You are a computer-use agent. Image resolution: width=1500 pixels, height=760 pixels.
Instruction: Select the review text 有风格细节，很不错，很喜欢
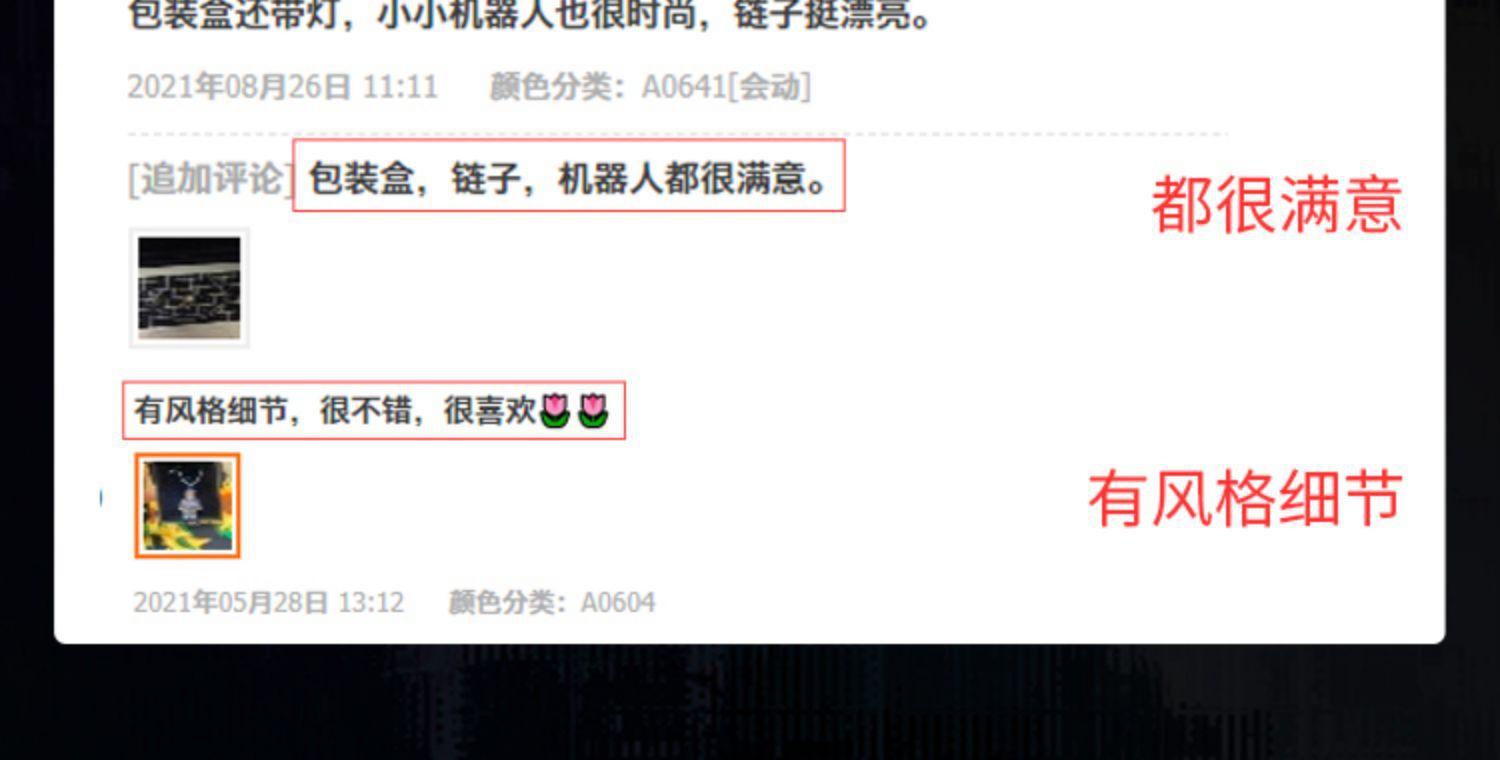[x=336, y=410]
